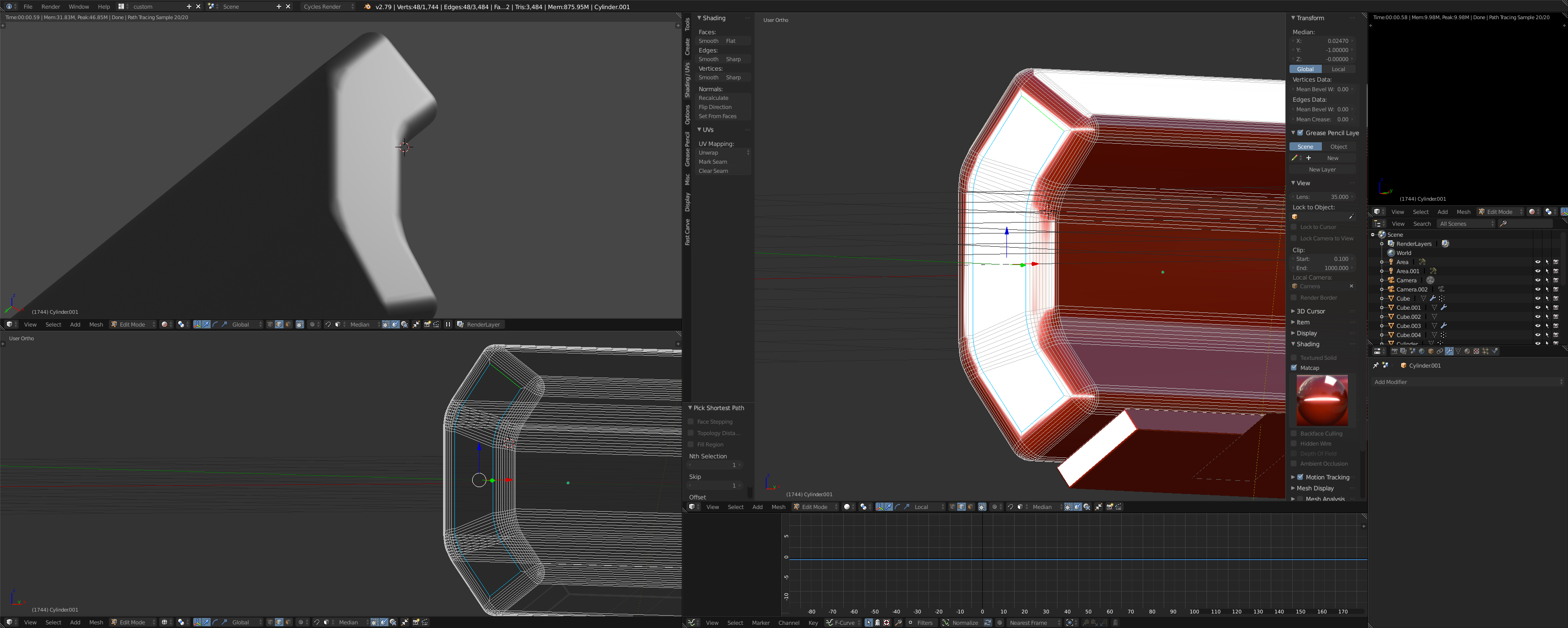The height and width of the screenshot is (628, 1568).
Task: Open Constraints properties tab chain icon
Action: pyautogui.click(x=1440, y=352)
